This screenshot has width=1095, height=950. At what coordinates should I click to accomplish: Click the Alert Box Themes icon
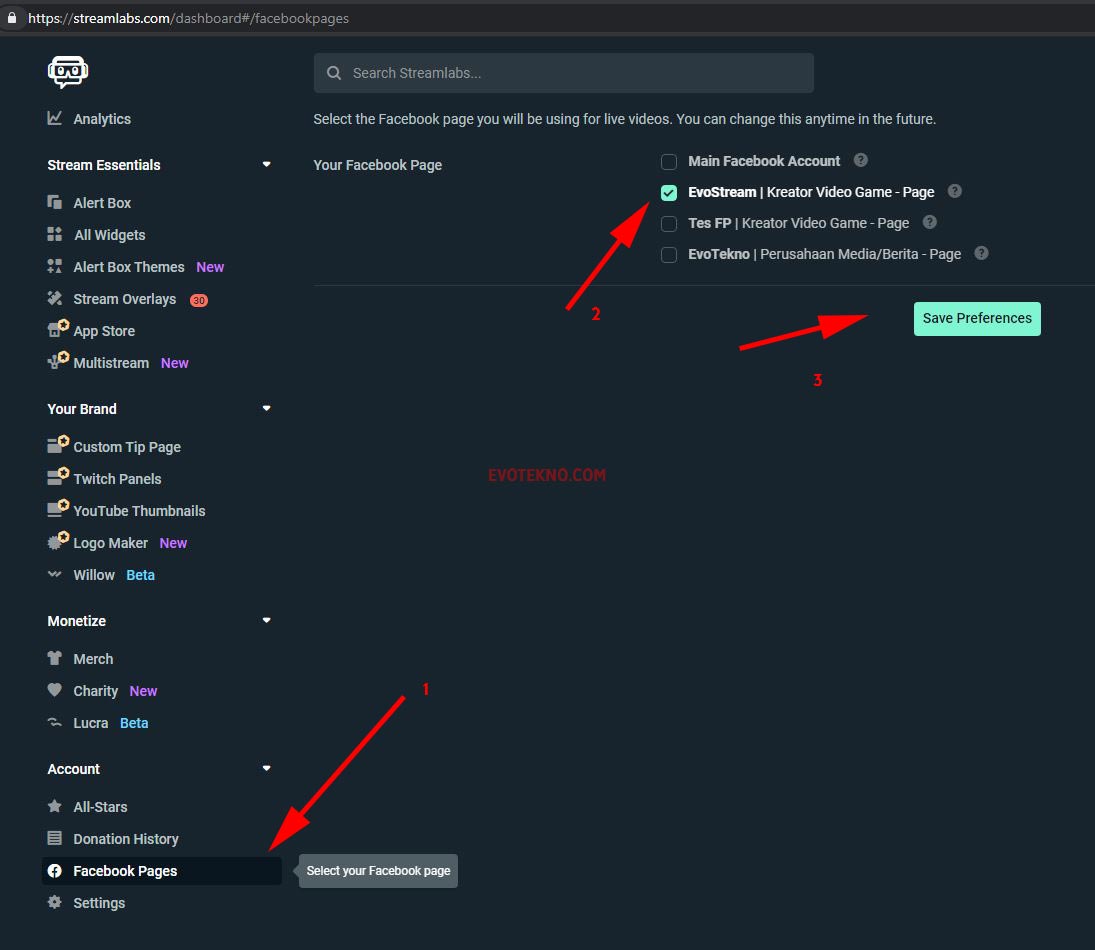coord(54,266)
